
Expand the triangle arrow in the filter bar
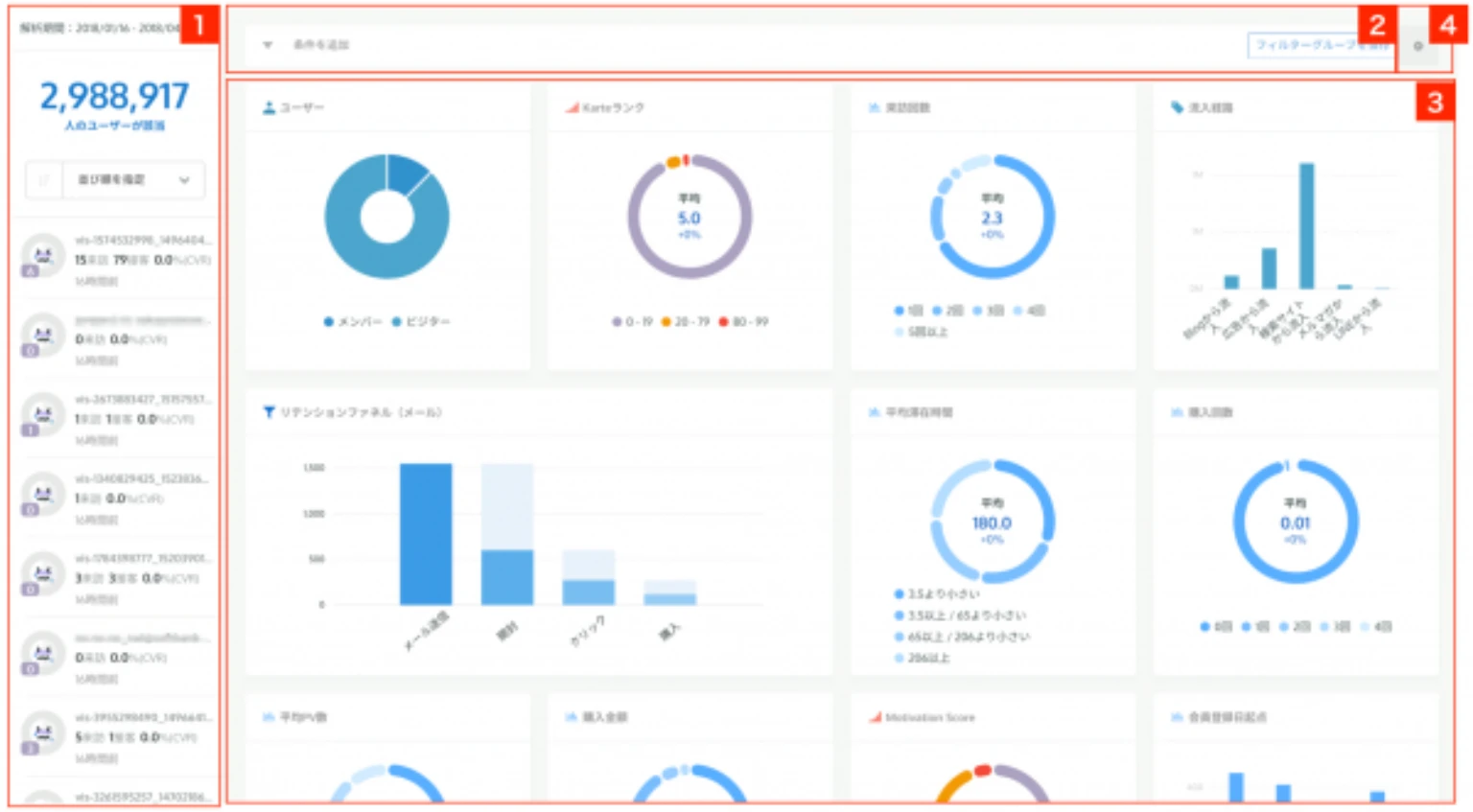(268, 45)
